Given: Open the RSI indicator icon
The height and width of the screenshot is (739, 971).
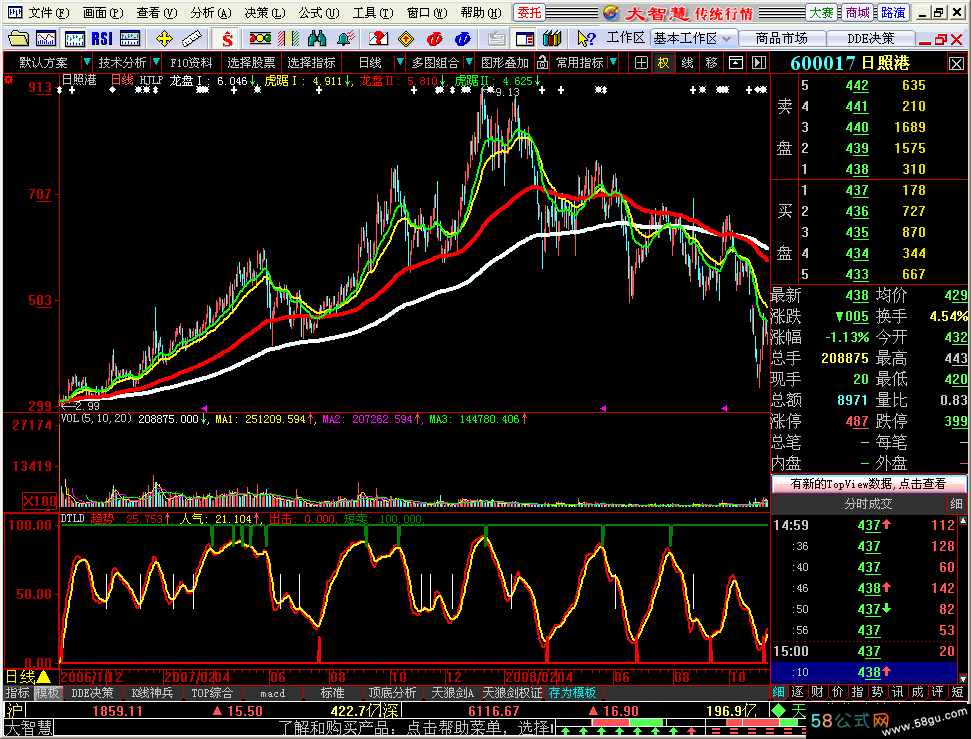Looking at the screenshot, I should click(x=102, y=38).
